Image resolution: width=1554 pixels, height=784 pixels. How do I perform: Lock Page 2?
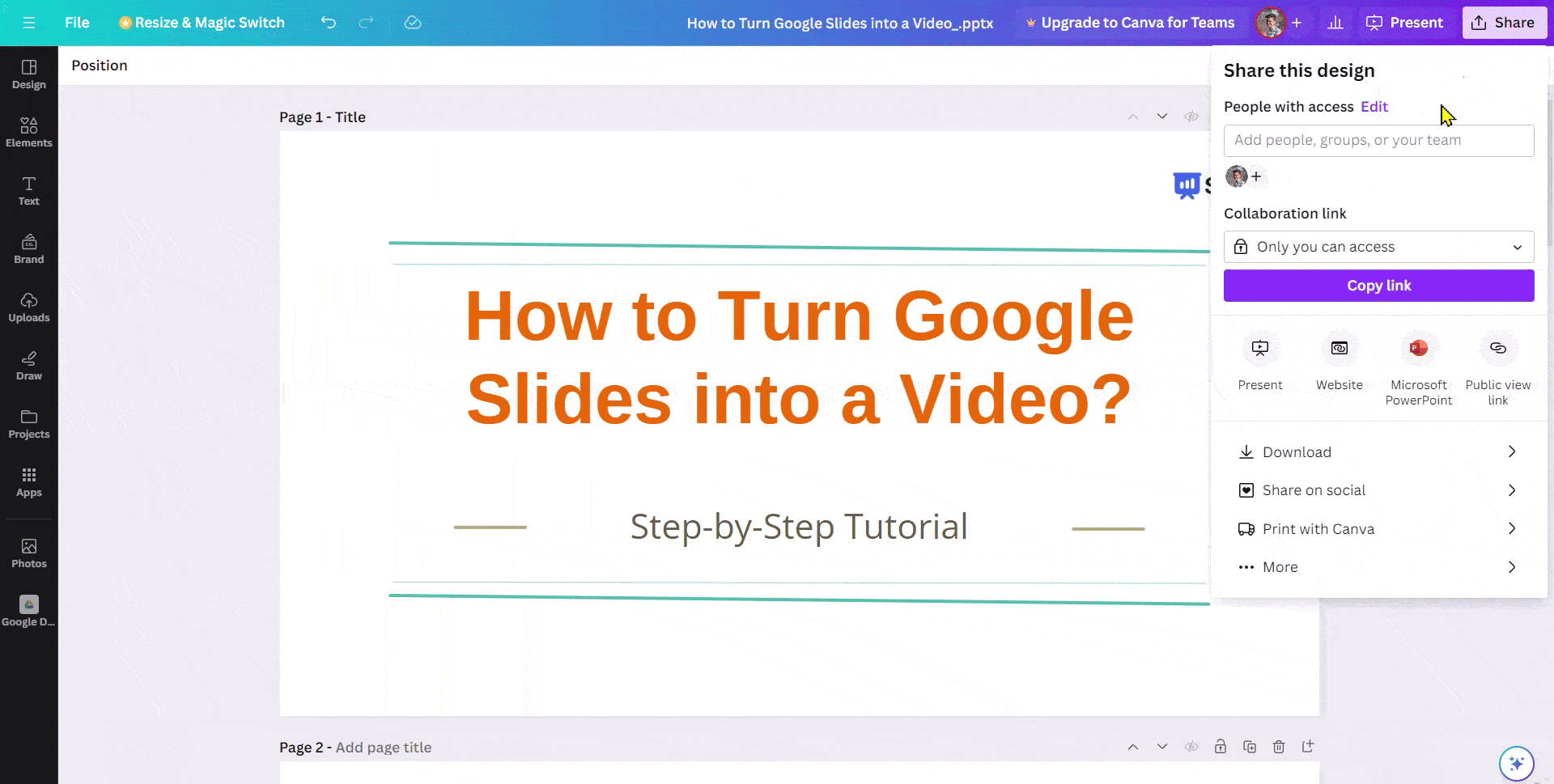coord(1220,746)
